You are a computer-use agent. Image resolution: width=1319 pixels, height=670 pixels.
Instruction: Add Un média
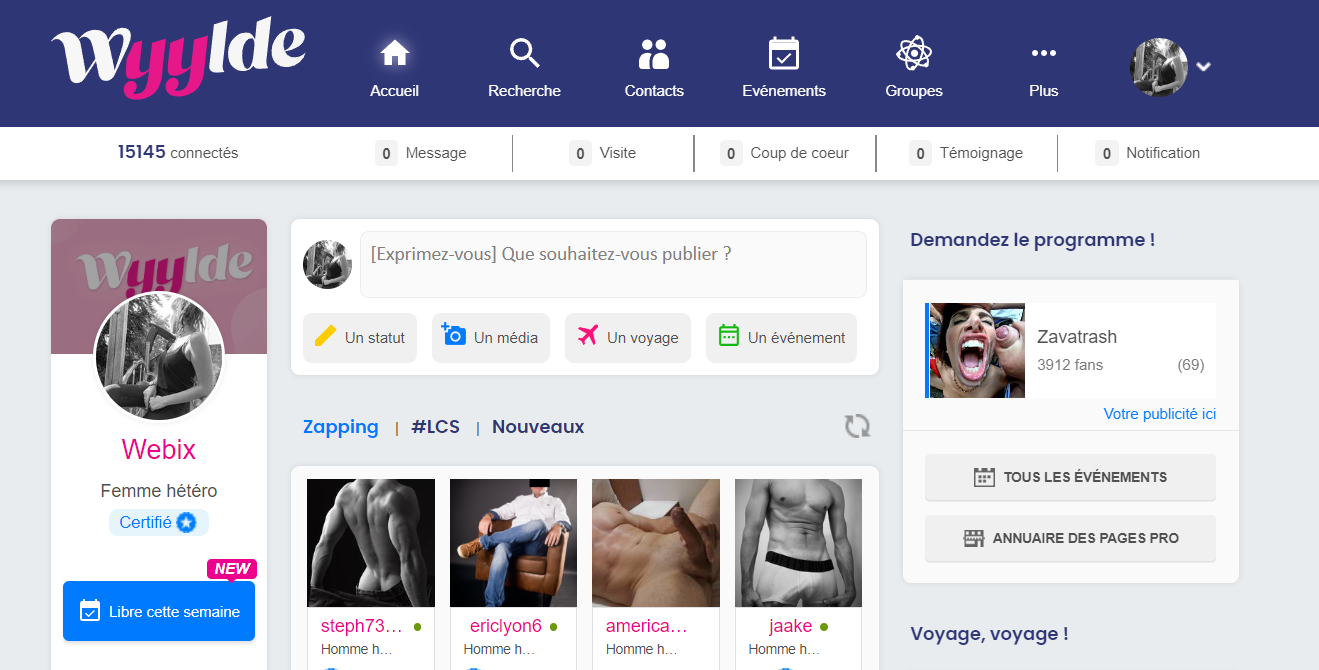point(491,338)
